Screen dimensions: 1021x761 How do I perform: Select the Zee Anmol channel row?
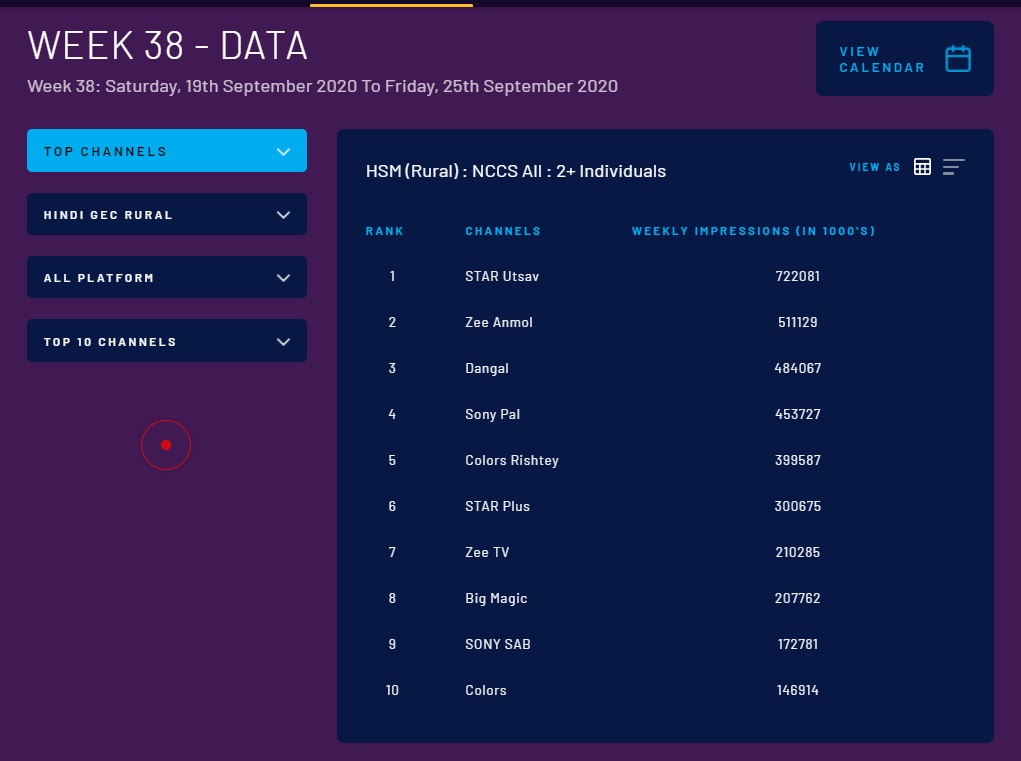click(x=499, y=322)
